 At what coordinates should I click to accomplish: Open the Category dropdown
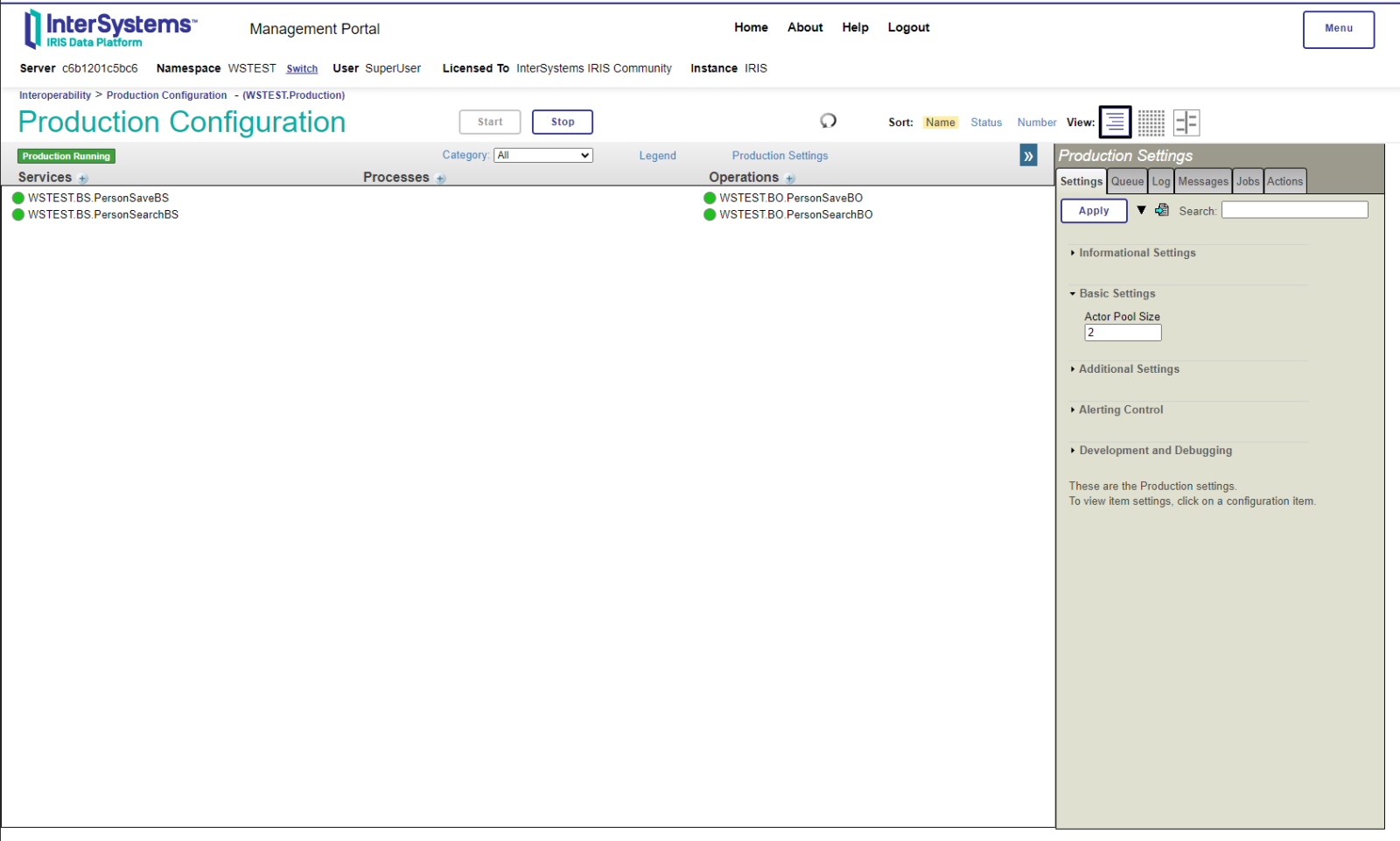point(542,155)
